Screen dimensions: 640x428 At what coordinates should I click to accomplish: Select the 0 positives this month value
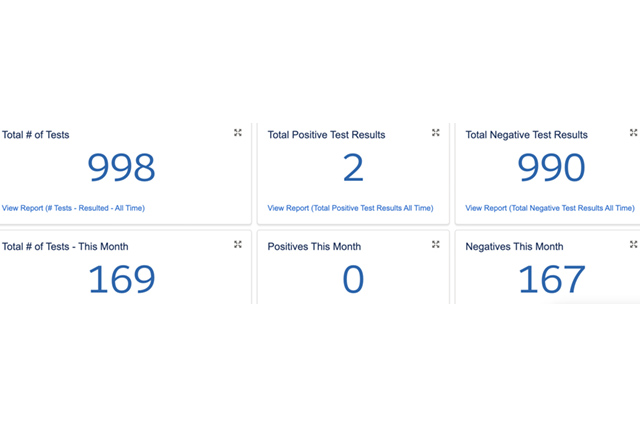353,280
